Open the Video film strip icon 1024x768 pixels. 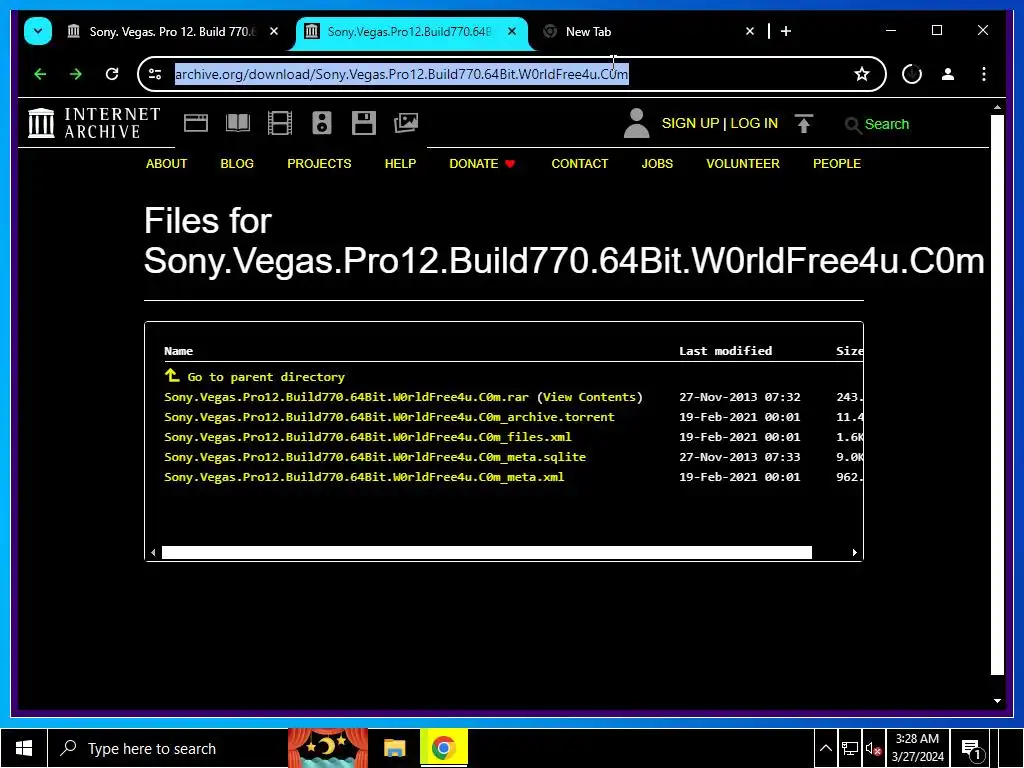(x=280, y=123)
